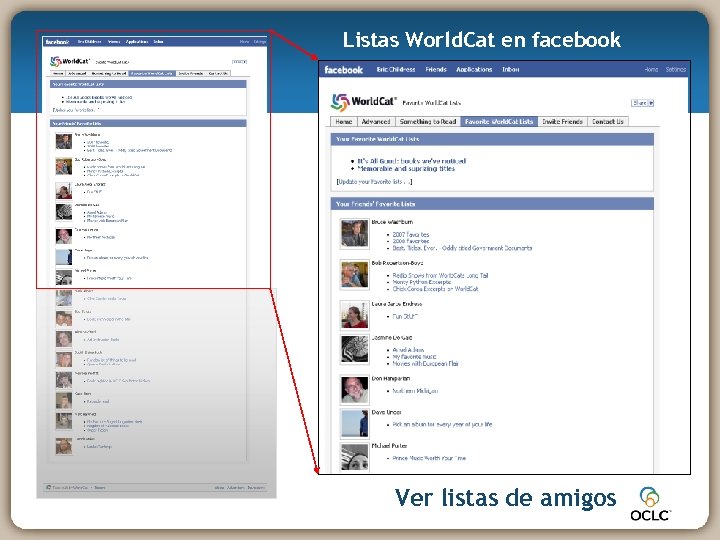This screenshot has height=540, width=720.
Task: Open Inbox in the enlarged facebook header
Action: [511, 69]
